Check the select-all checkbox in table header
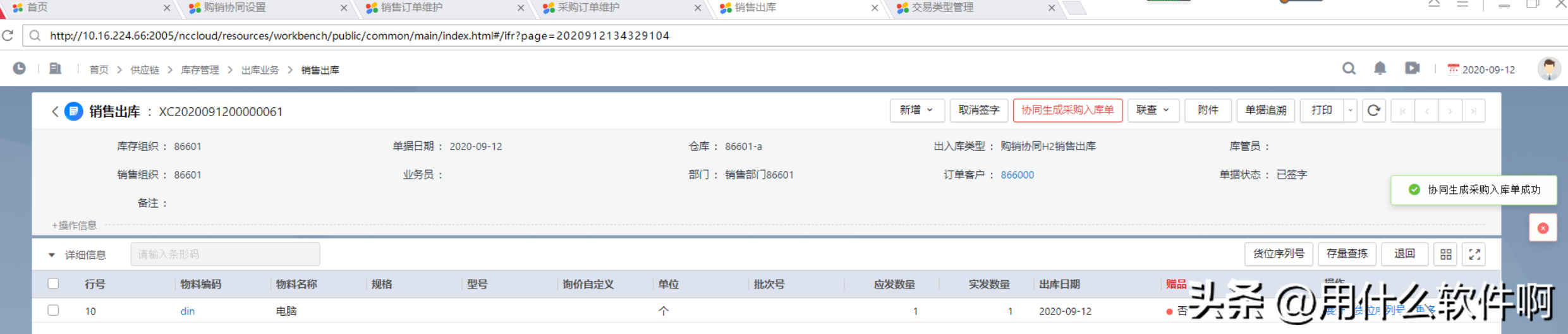 pos(54,283)
